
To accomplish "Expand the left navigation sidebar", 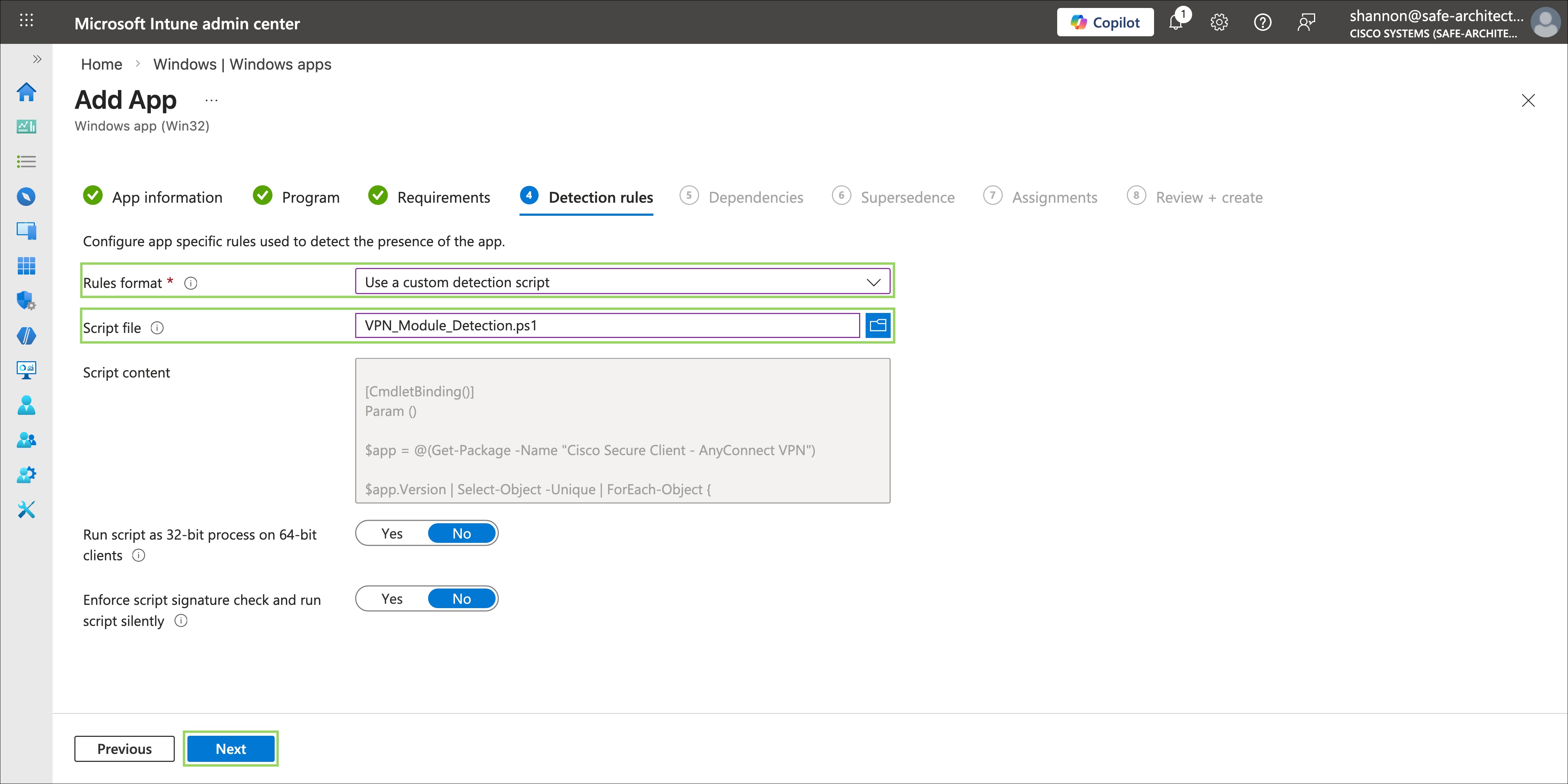I will [x=37, y=59].
